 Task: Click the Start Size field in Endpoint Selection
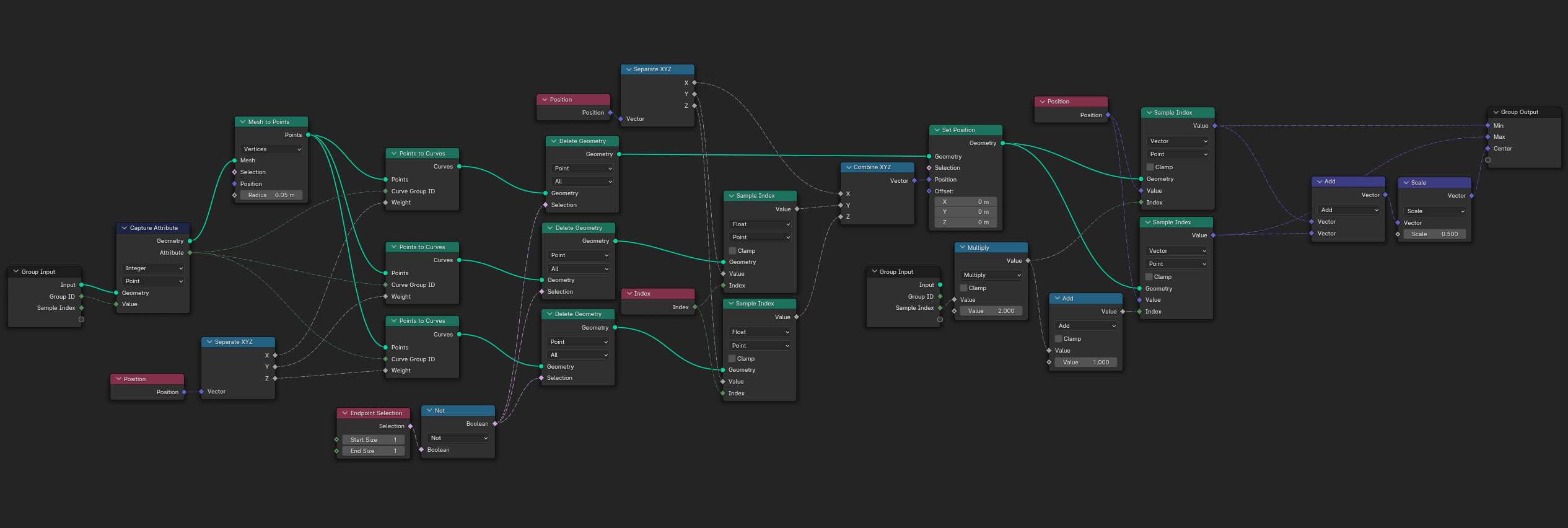pos(374,440)
